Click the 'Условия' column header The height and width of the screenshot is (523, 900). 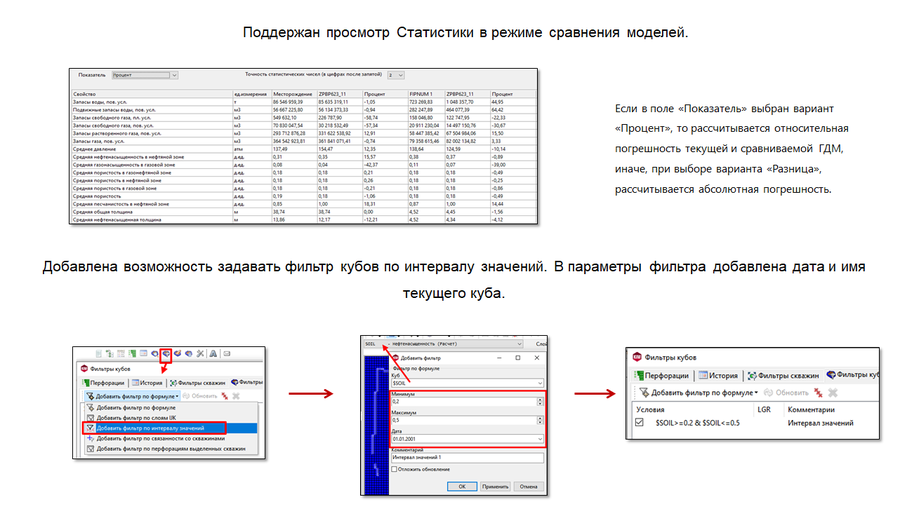pyautogui.click(x=650, y=410)
